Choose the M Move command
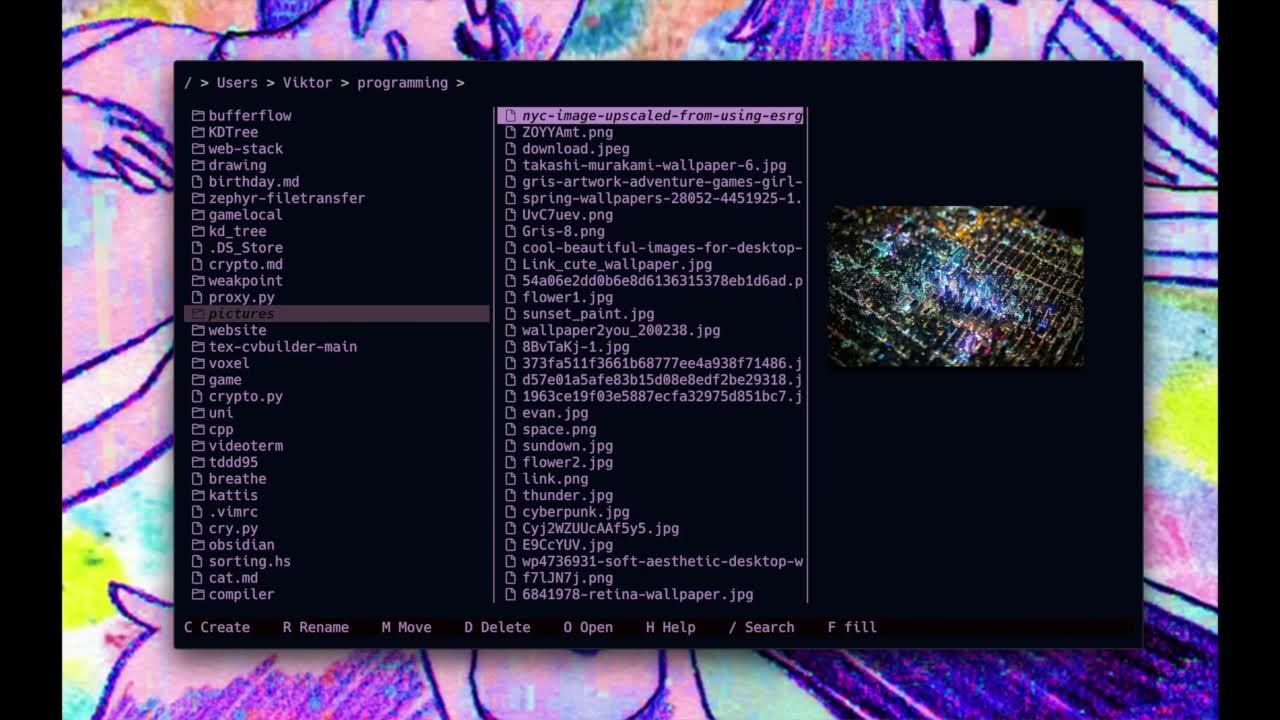This screenshot has height=720, width=1280. tap(406, 627)
